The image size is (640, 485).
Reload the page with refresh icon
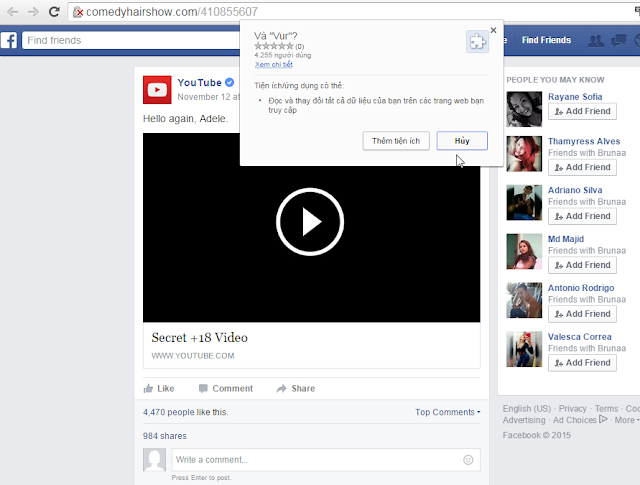coord(54,11)
